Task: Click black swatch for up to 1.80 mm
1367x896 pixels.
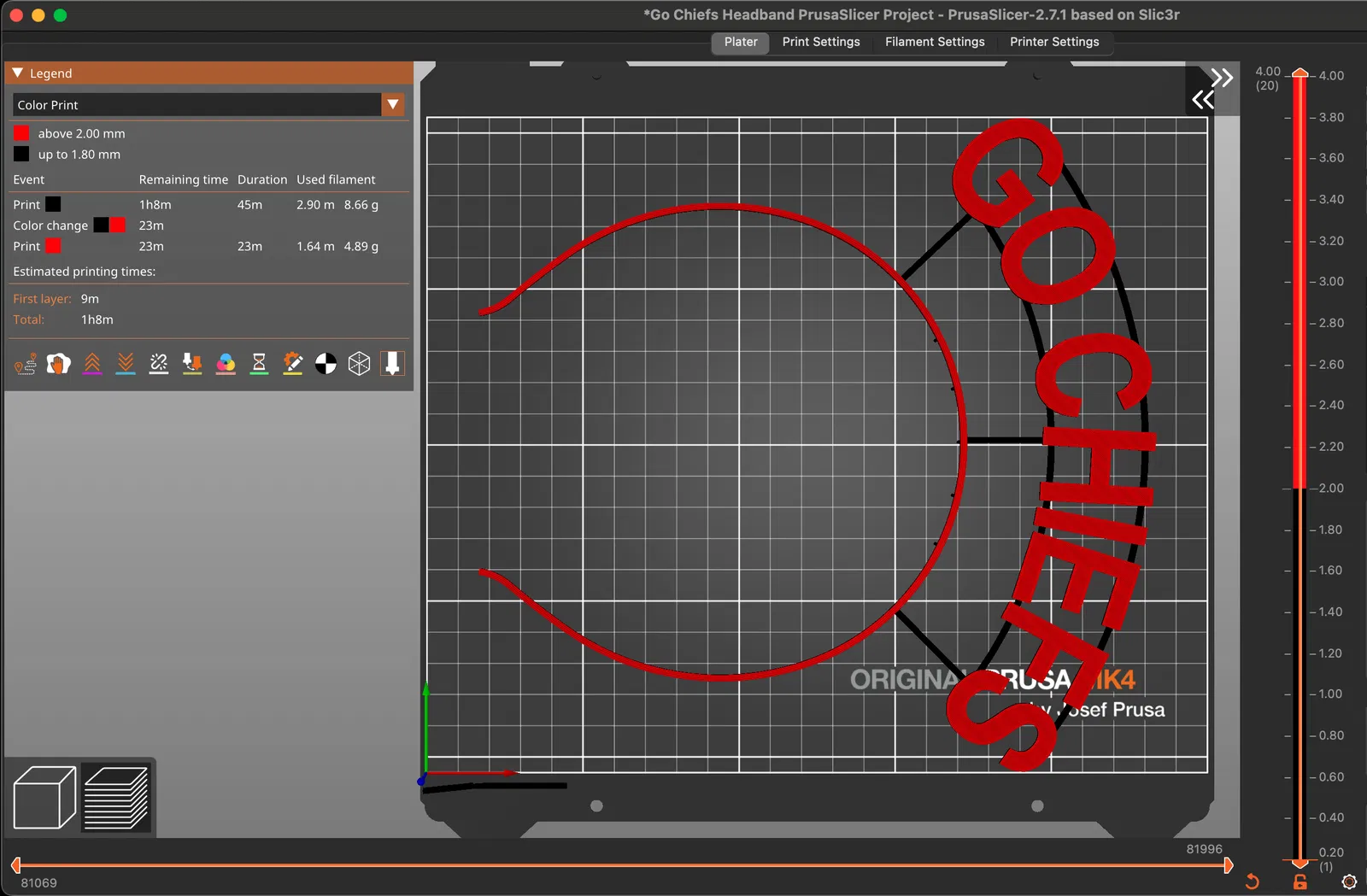Action: point(21,155)
